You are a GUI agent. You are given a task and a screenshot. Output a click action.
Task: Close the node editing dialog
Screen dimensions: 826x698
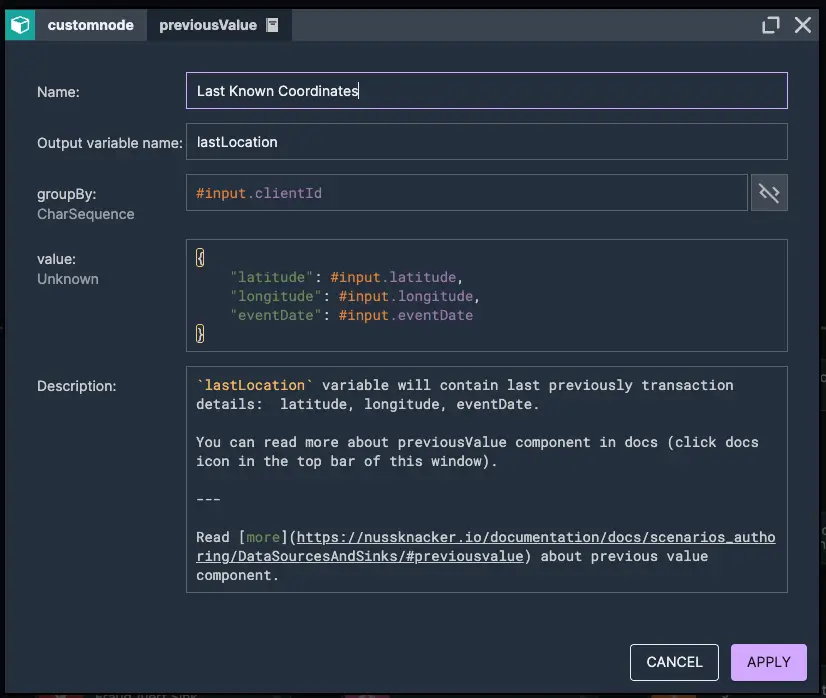[x=803, y=25]
